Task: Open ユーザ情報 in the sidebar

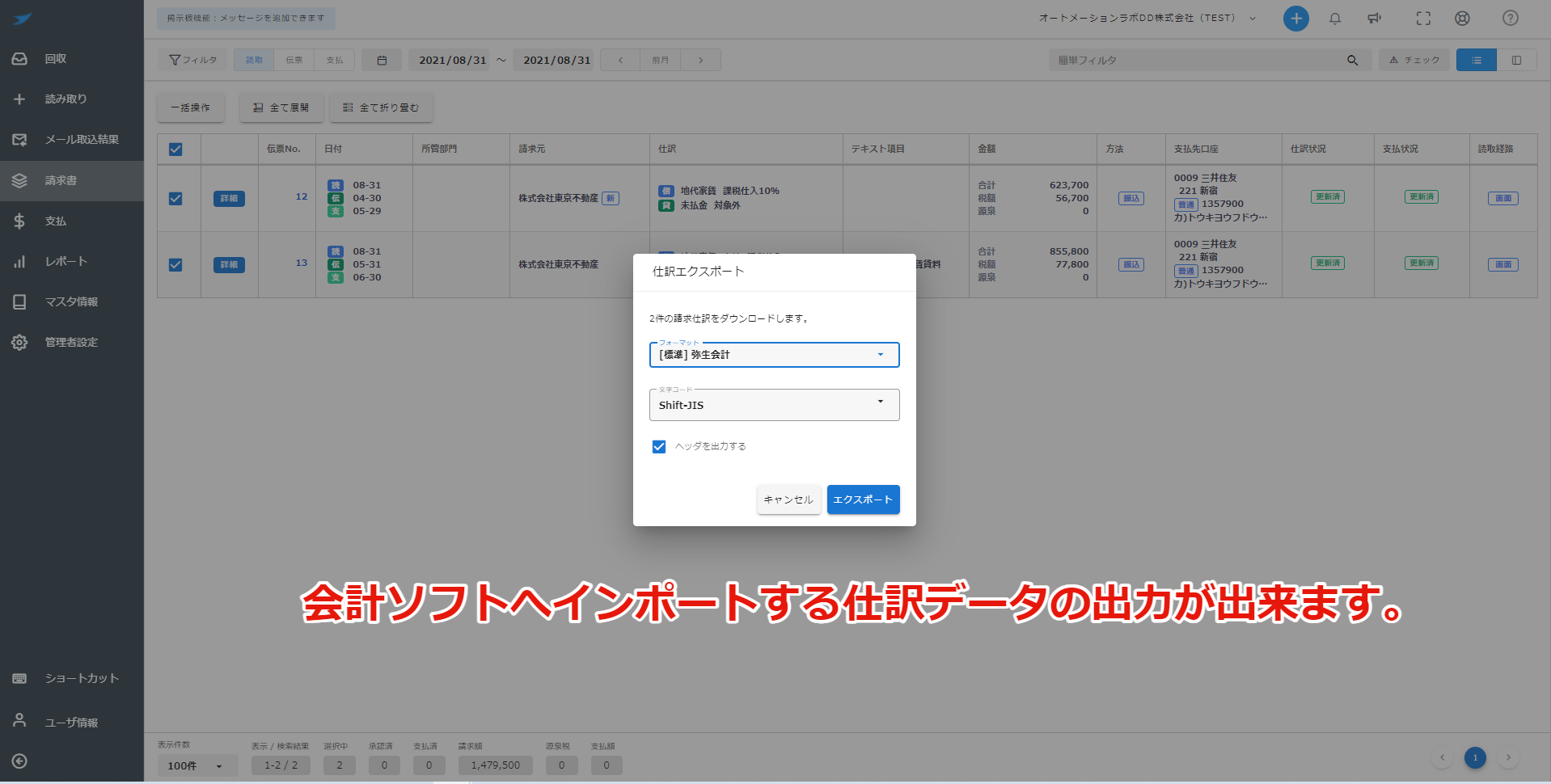Action: (72, 723)
